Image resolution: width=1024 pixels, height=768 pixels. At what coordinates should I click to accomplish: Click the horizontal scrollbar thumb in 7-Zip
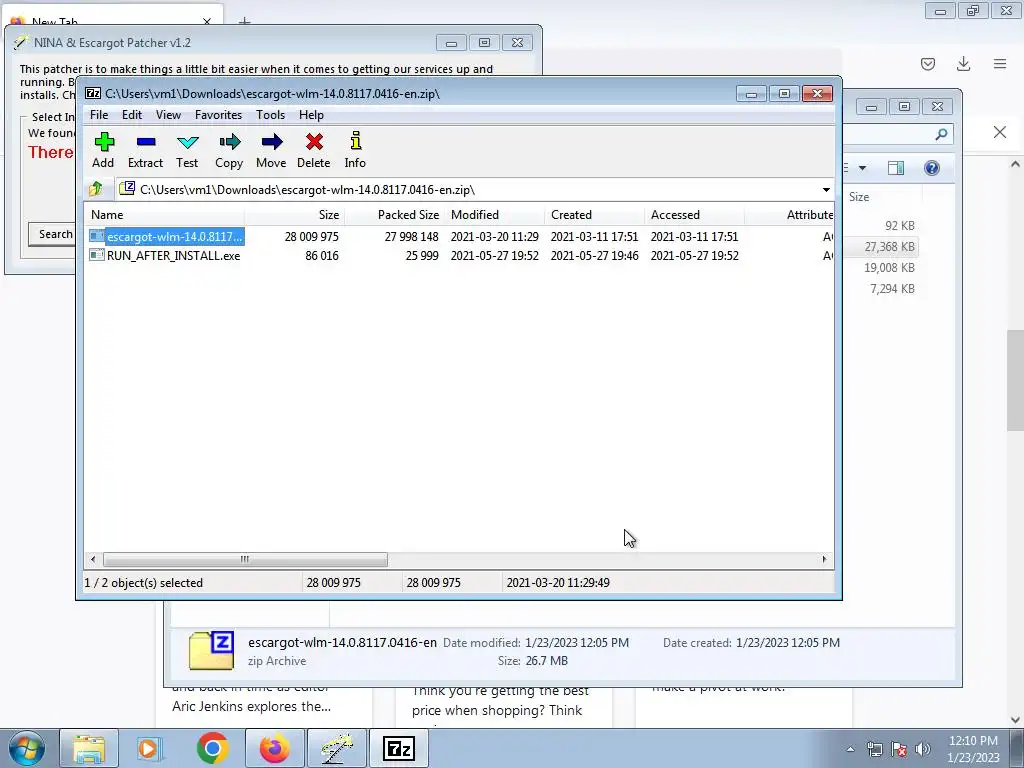[245, 560]
